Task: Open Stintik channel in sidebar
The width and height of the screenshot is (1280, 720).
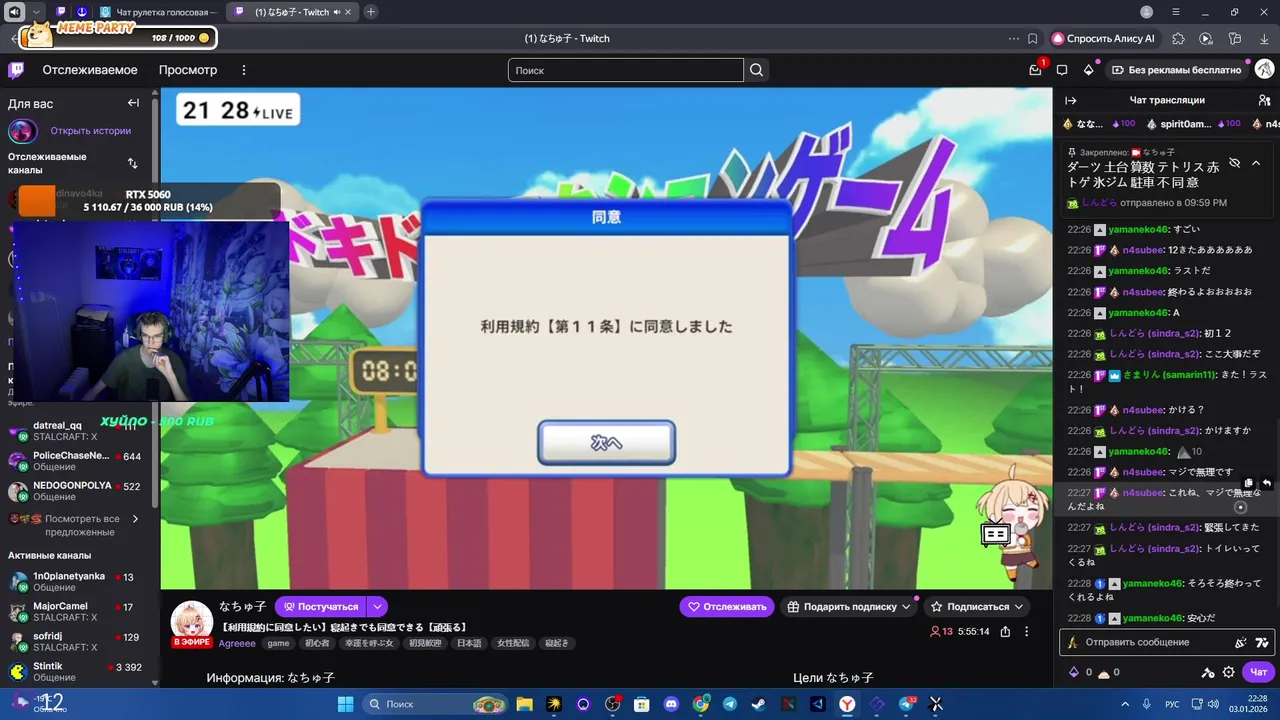Action: (76, 672)
